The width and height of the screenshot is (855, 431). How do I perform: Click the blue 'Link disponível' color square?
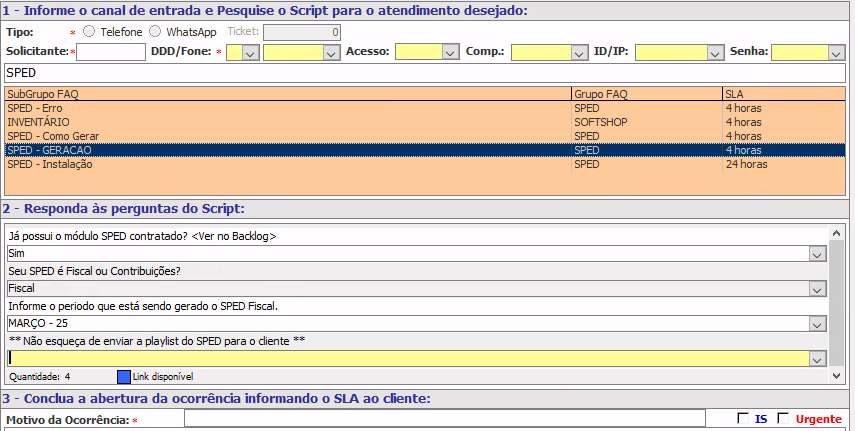[124, 377]
